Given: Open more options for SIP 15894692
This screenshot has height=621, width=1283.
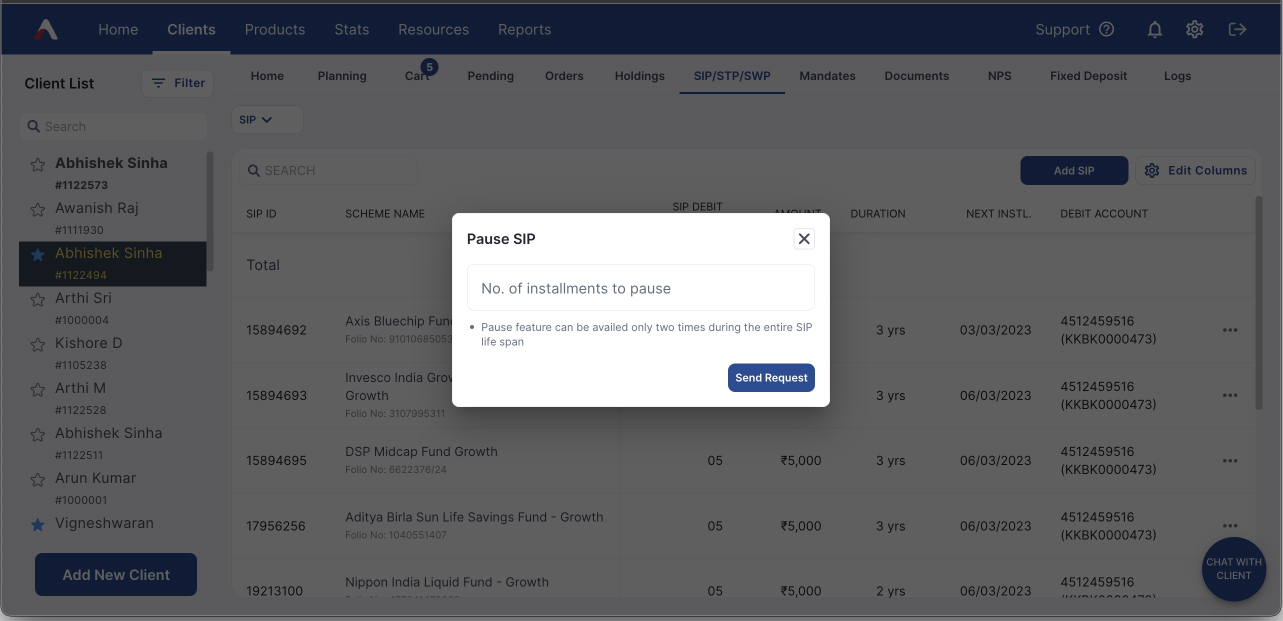Looking at the screenshot, I should (1230, 330).
